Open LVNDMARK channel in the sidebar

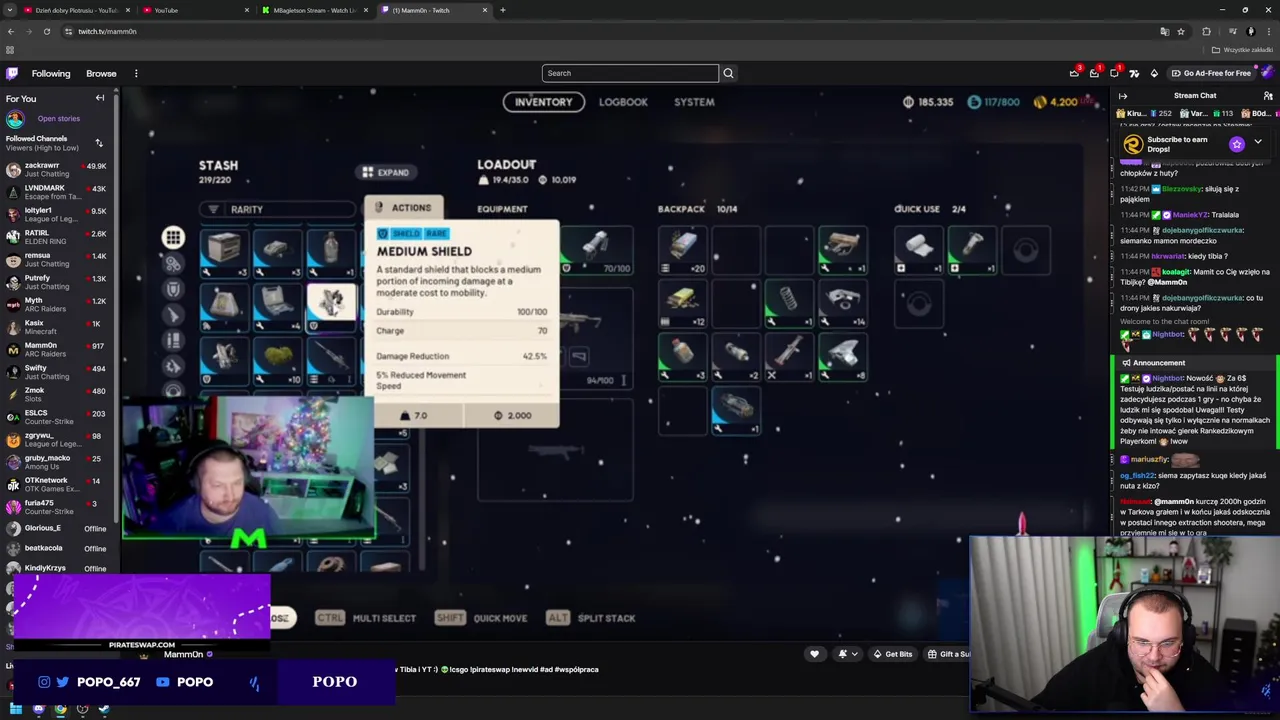pos(60,192)
